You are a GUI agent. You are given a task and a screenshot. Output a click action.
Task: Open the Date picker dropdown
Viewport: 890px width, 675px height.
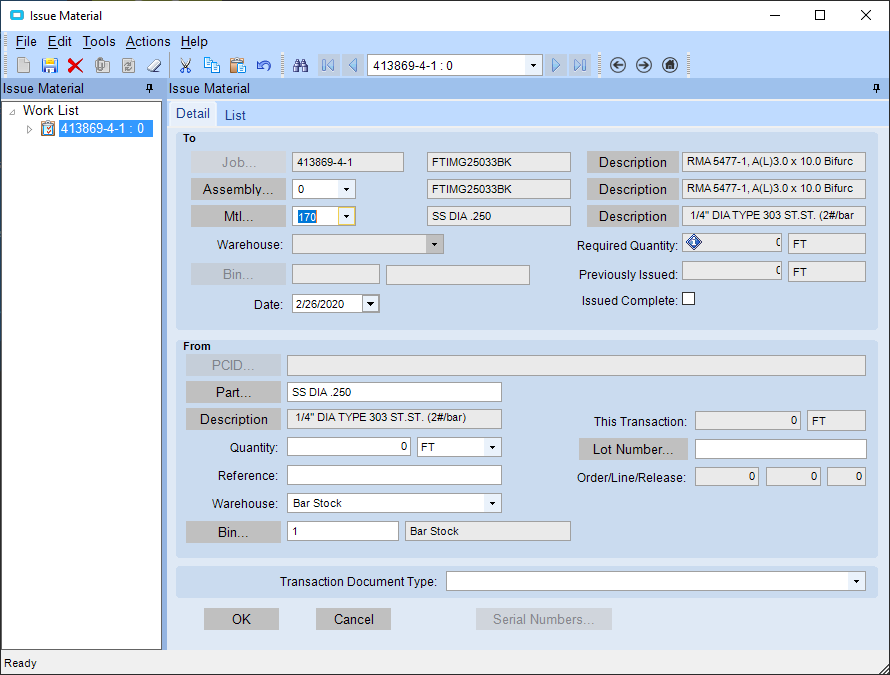click(x=370, y=304)
